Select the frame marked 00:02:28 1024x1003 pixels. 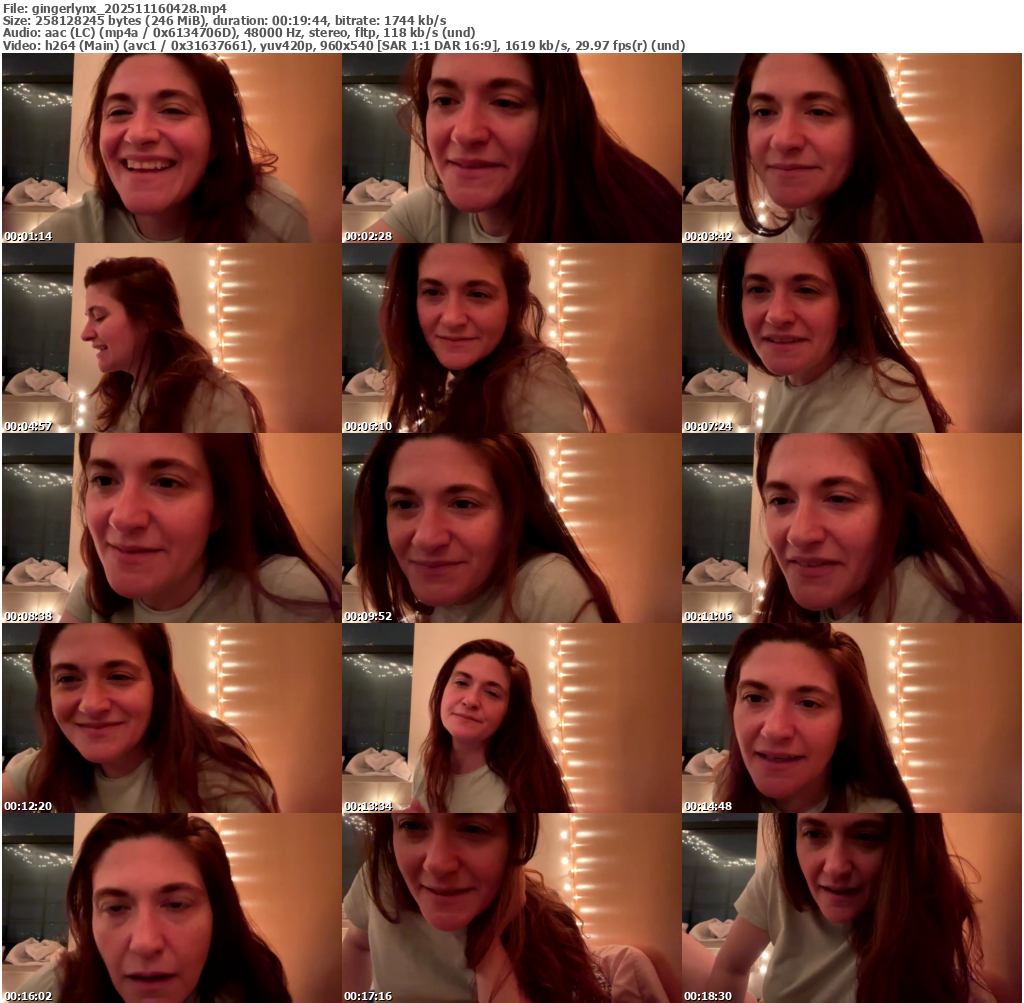click(x=511, y=148)
